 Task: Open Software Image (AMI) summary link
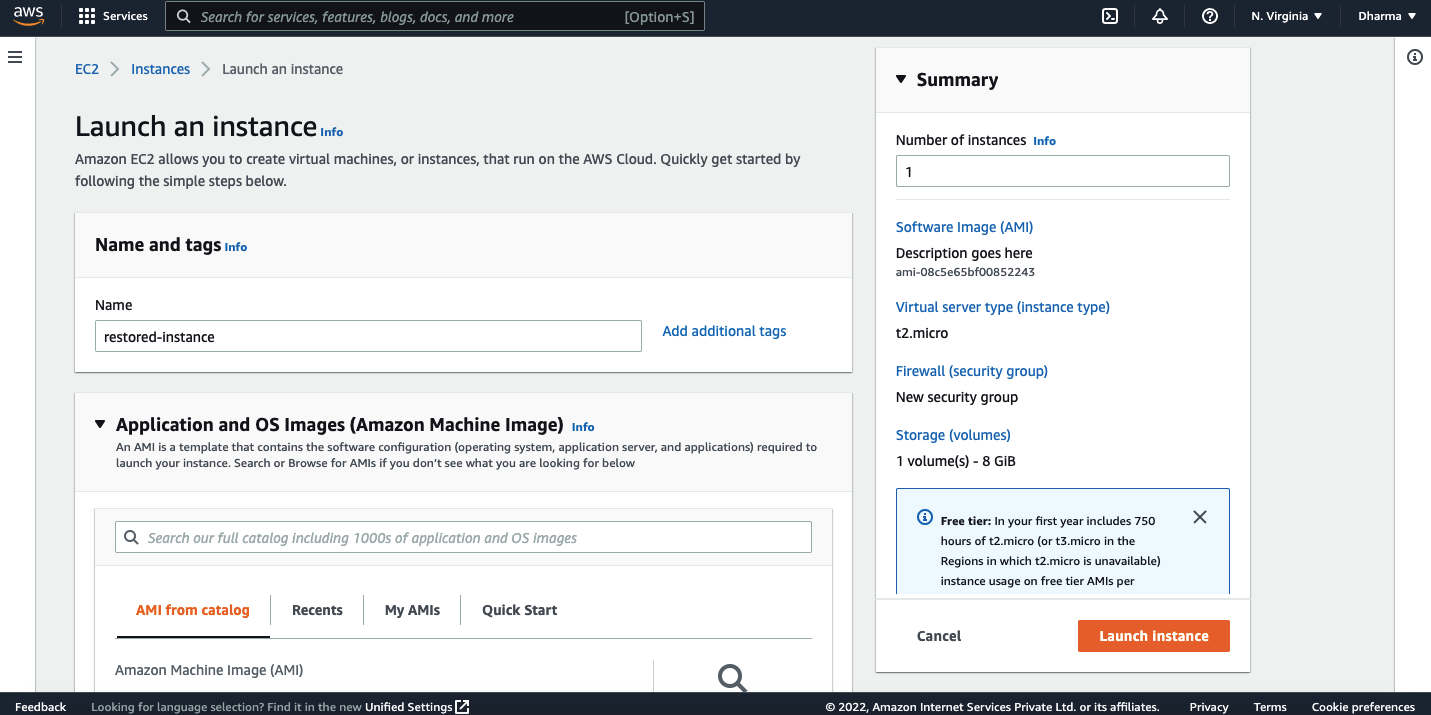[964, 227]
